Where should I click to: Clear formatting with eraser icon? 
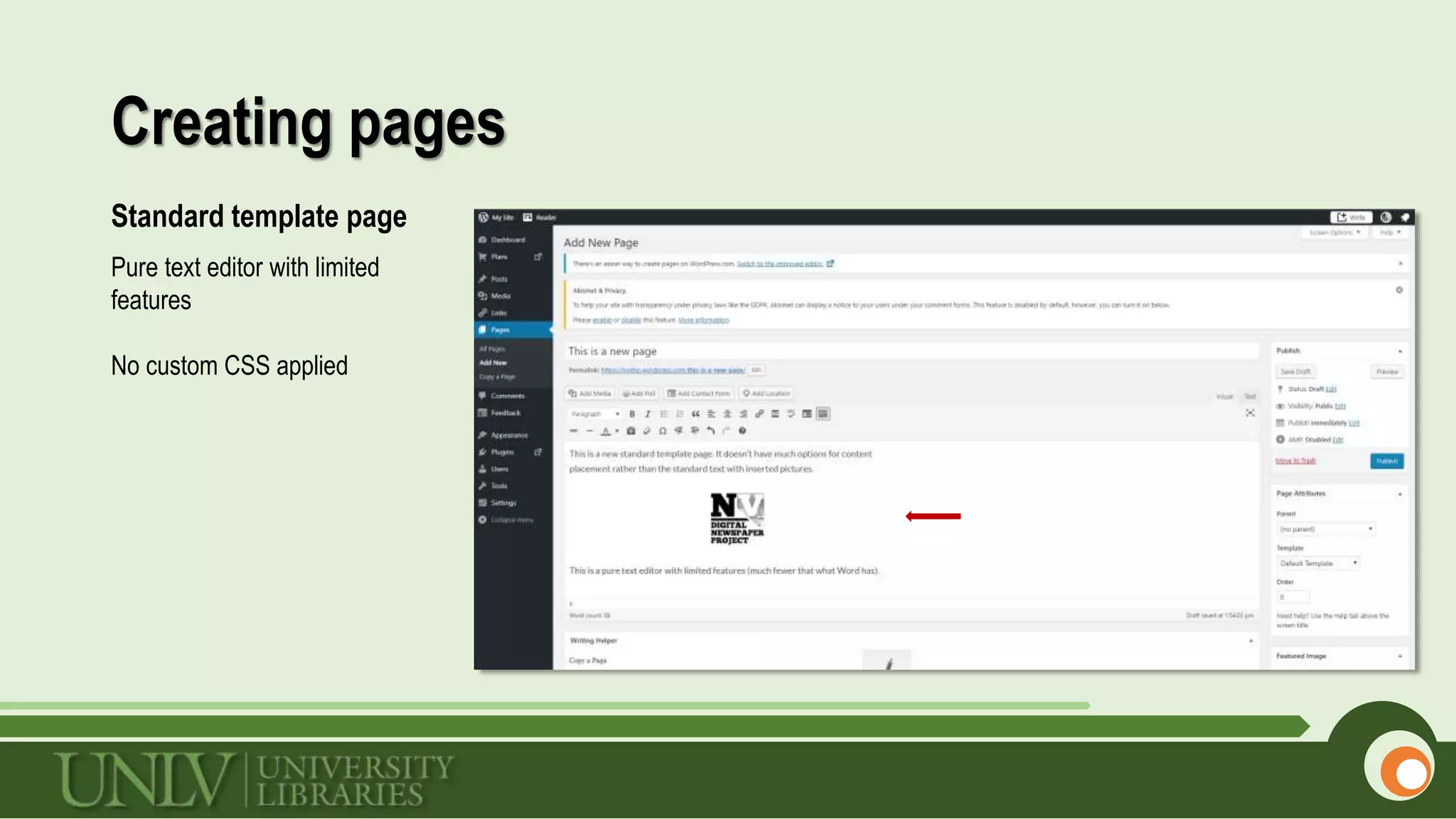pyautogui.click(x=646, y=431)
